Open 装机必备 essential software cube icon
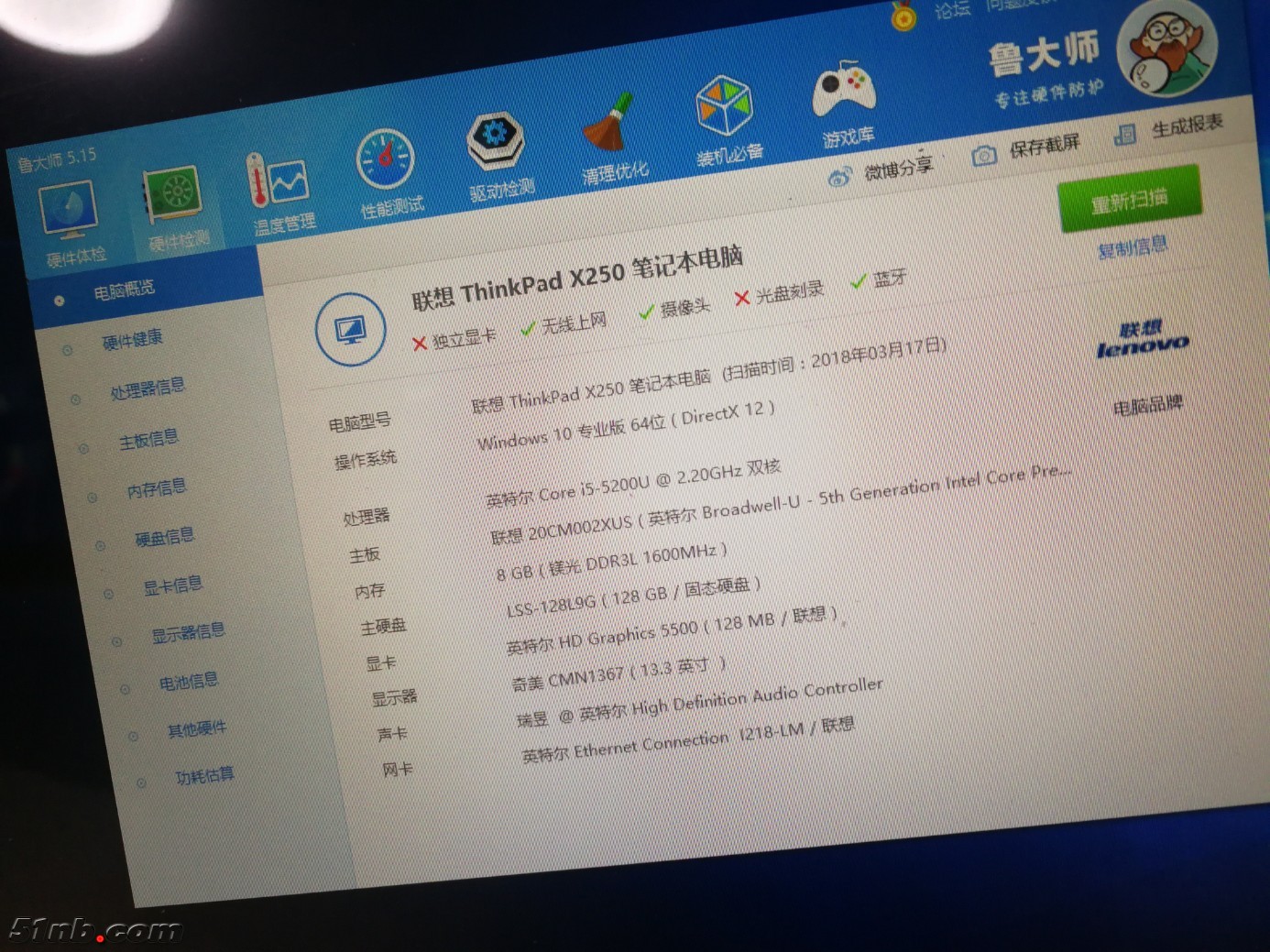The height and width of the screenshot is (952, 1270). click(724, 109)
